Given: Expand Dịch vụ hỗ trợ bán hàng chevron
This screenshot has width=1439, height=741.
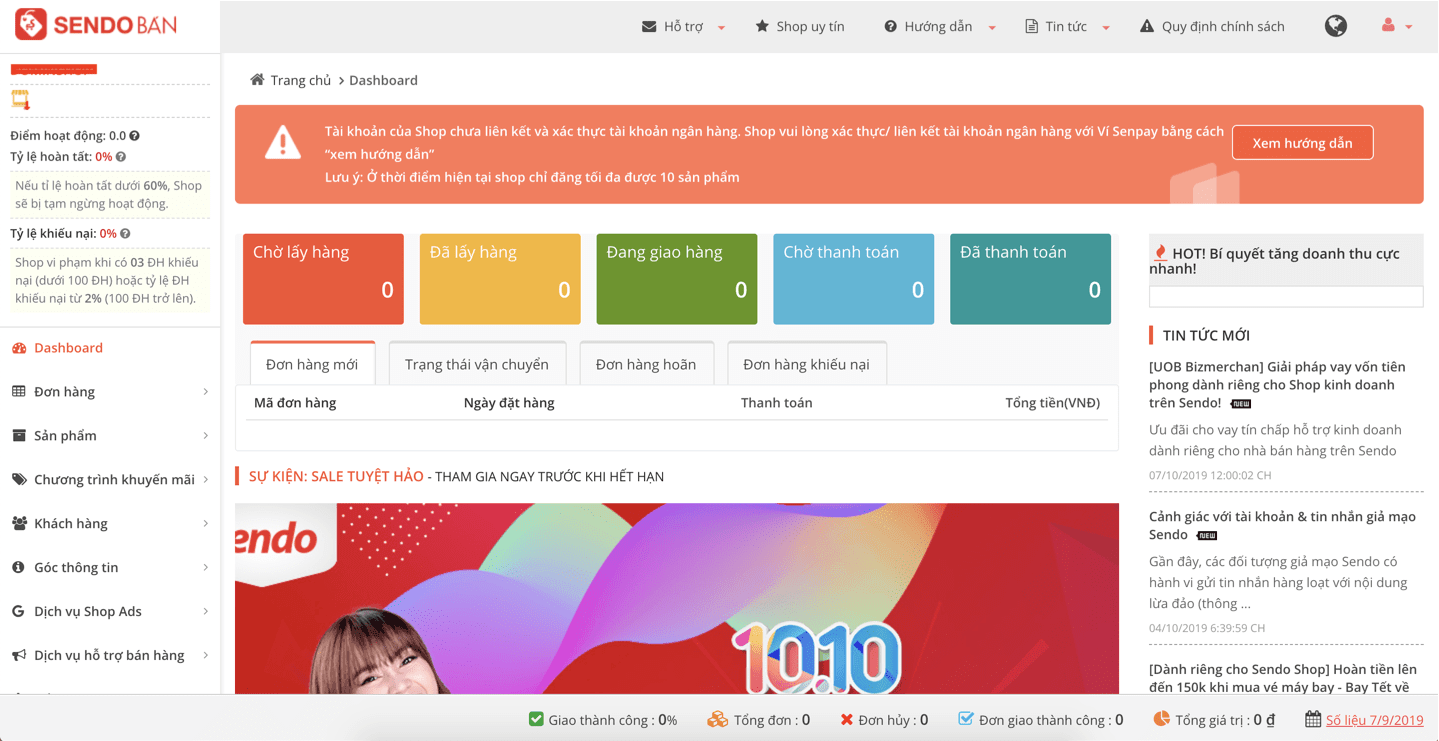Looking at the screenshot, I should [205, 656].
